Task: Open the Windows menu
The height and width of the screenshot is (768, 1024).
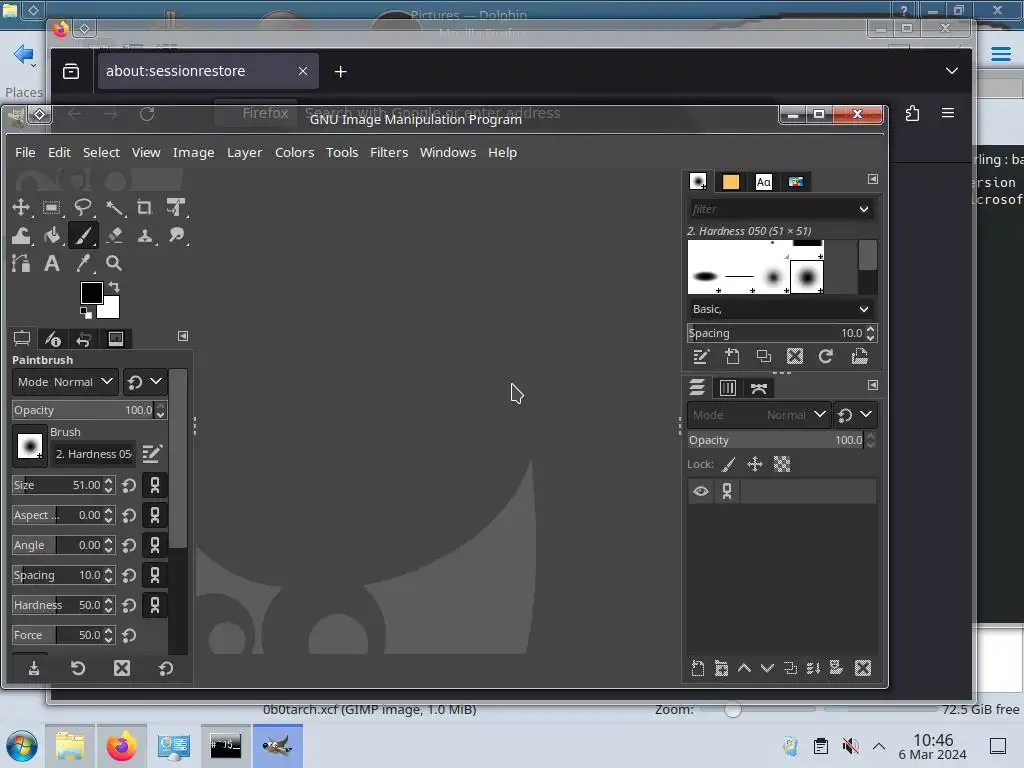Action: 447,152
